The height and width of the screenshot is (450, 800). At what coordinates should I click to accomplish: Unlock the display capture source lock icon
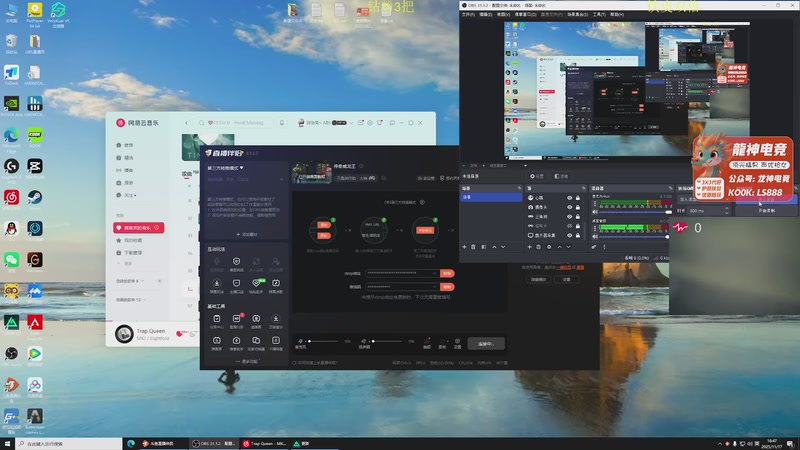[578, 235]
